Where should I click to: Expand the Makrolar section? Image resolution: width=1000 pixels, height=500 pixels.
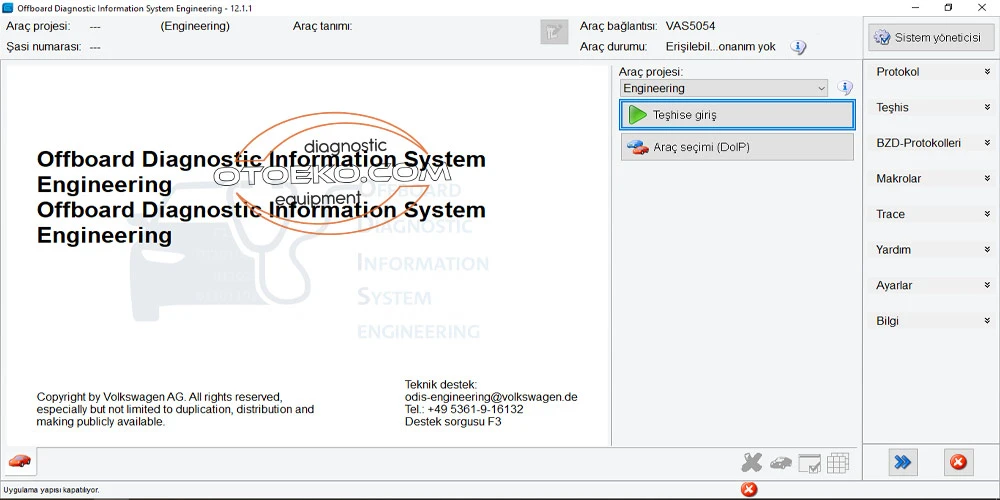pyautogui.click(x=932, y=179)
